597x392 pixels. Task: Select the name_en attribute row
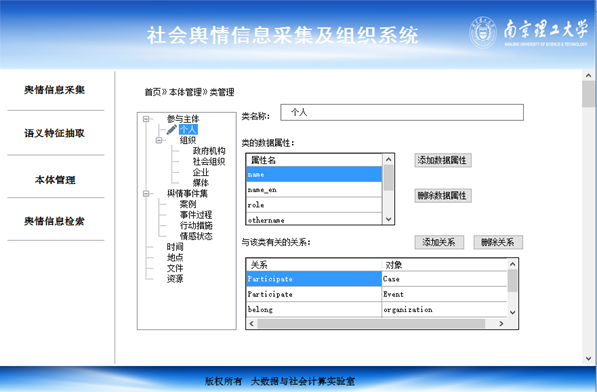click(x=314, y=190)
